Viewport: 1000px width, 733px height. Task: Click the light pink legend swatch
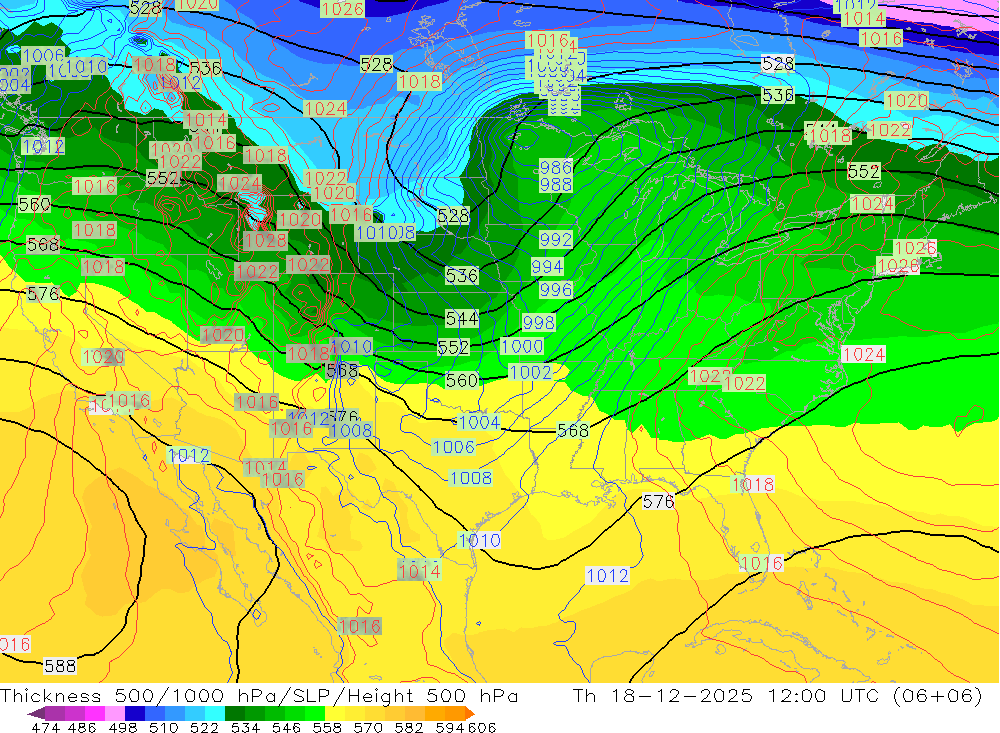[113, 713]
